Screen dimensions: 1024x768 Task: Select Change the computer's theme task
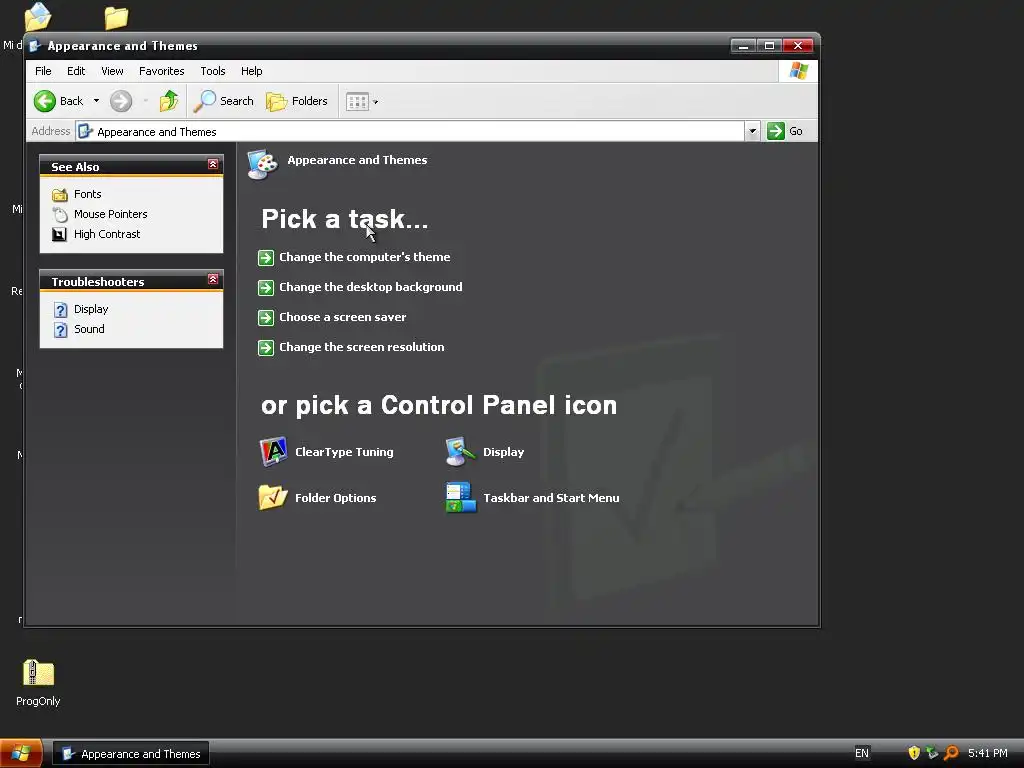tap(364, 257)
